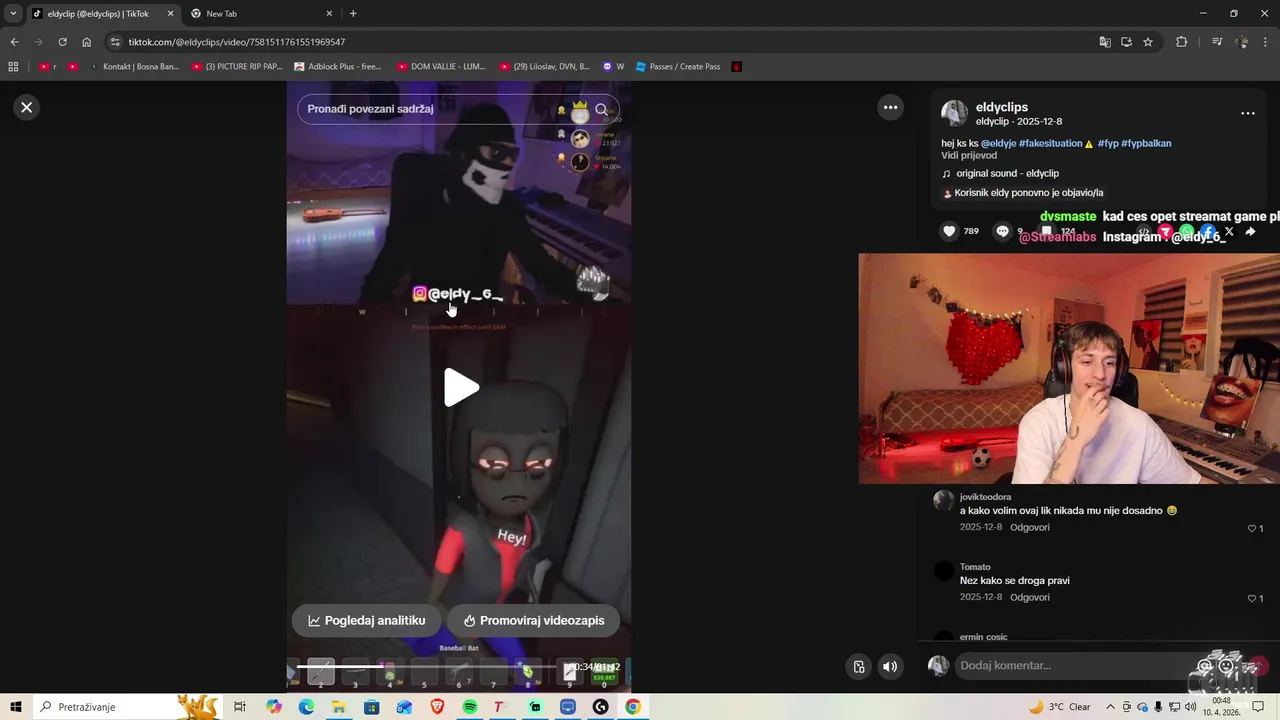
Task: Open the Chrome three-dot menu
Action: coord(1266,42)
